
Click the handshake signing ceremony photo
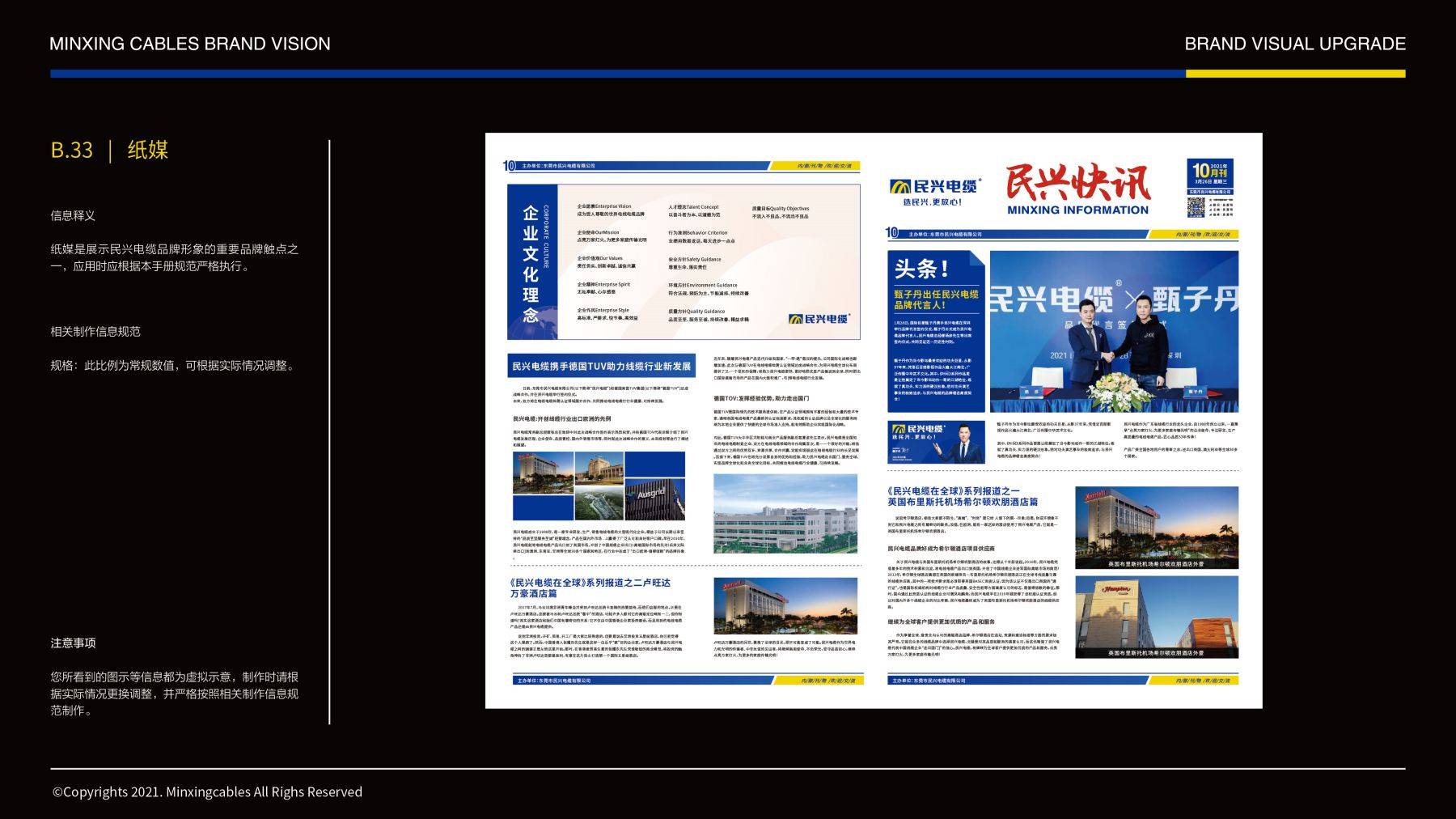[1114, 332]
